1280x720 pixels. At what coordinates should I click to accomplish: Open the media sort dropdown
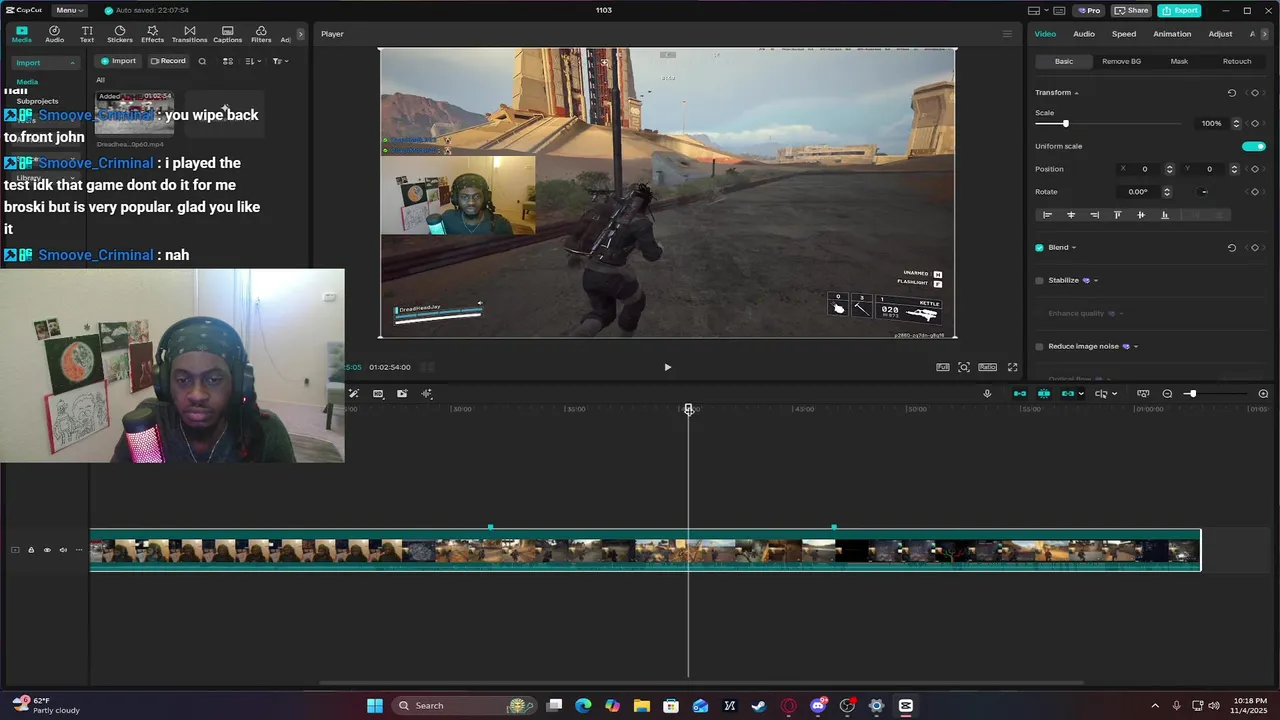click(x=253, y=61)
